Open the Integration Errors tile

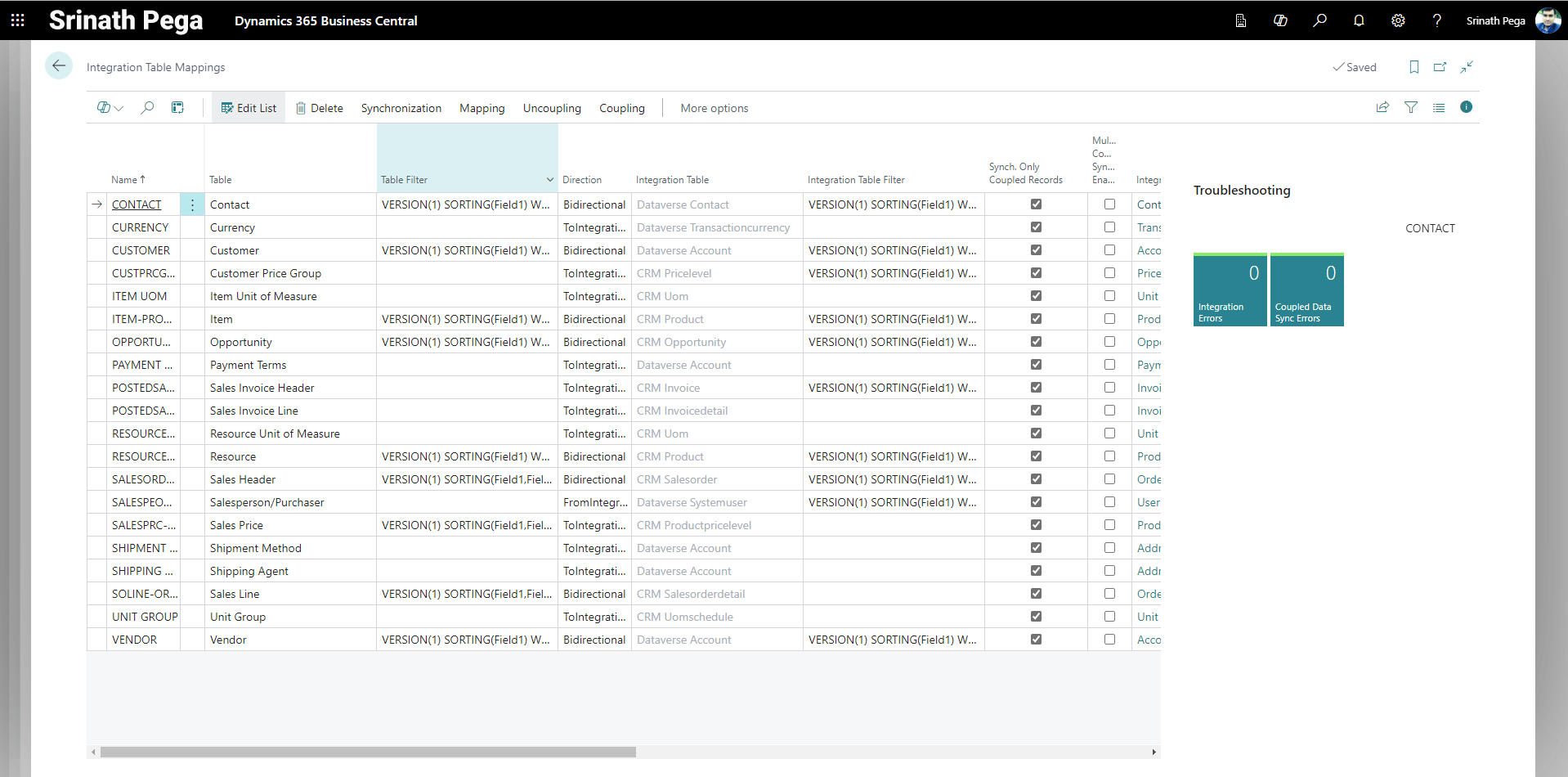[x=1230, y=290]
